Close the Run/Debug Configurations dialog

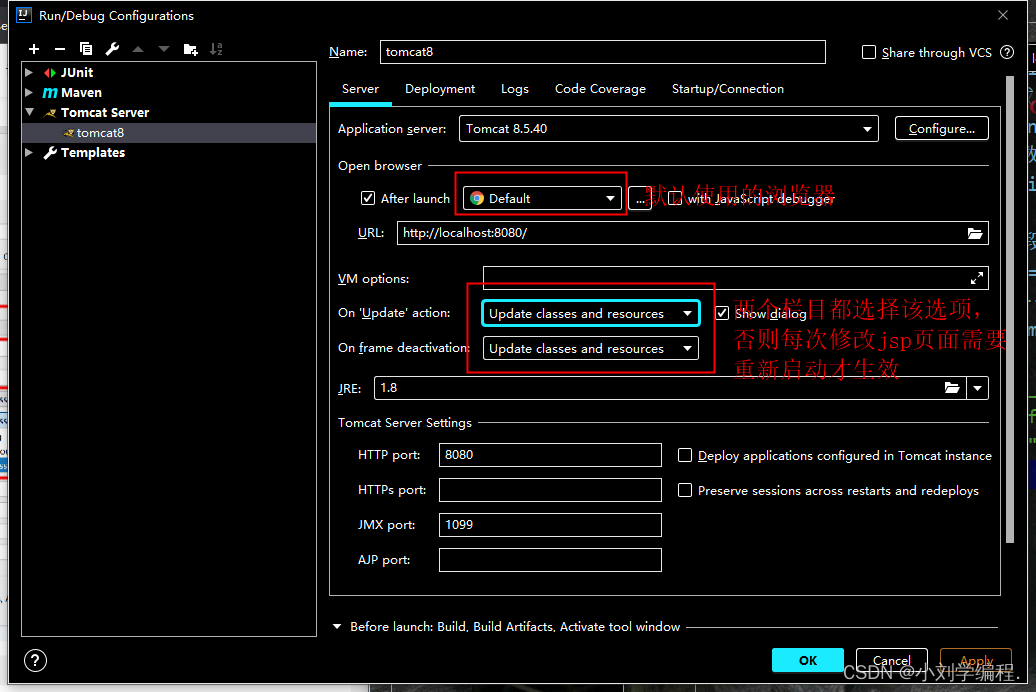point(1003,15)
